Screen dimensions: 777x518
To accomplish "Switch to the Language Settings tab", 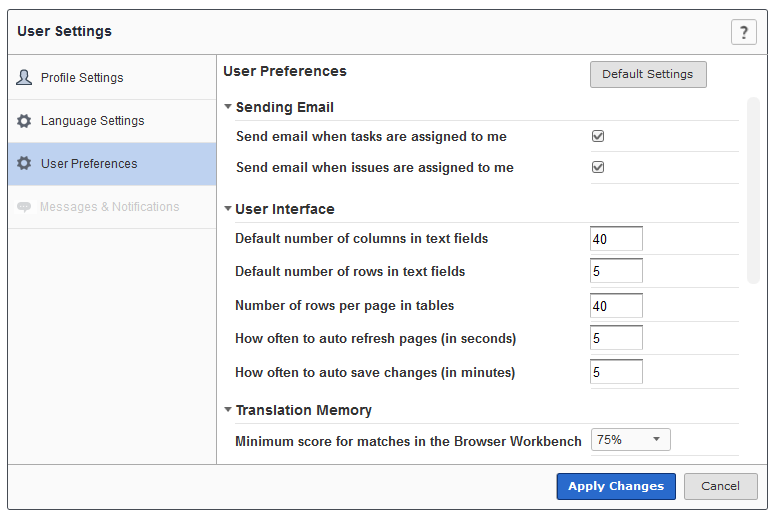I will click(x=92, y=121).
